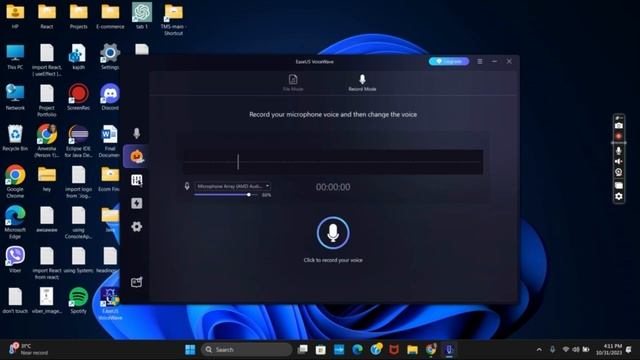Select the E-commerce folder on desktop

pos(110,16)
